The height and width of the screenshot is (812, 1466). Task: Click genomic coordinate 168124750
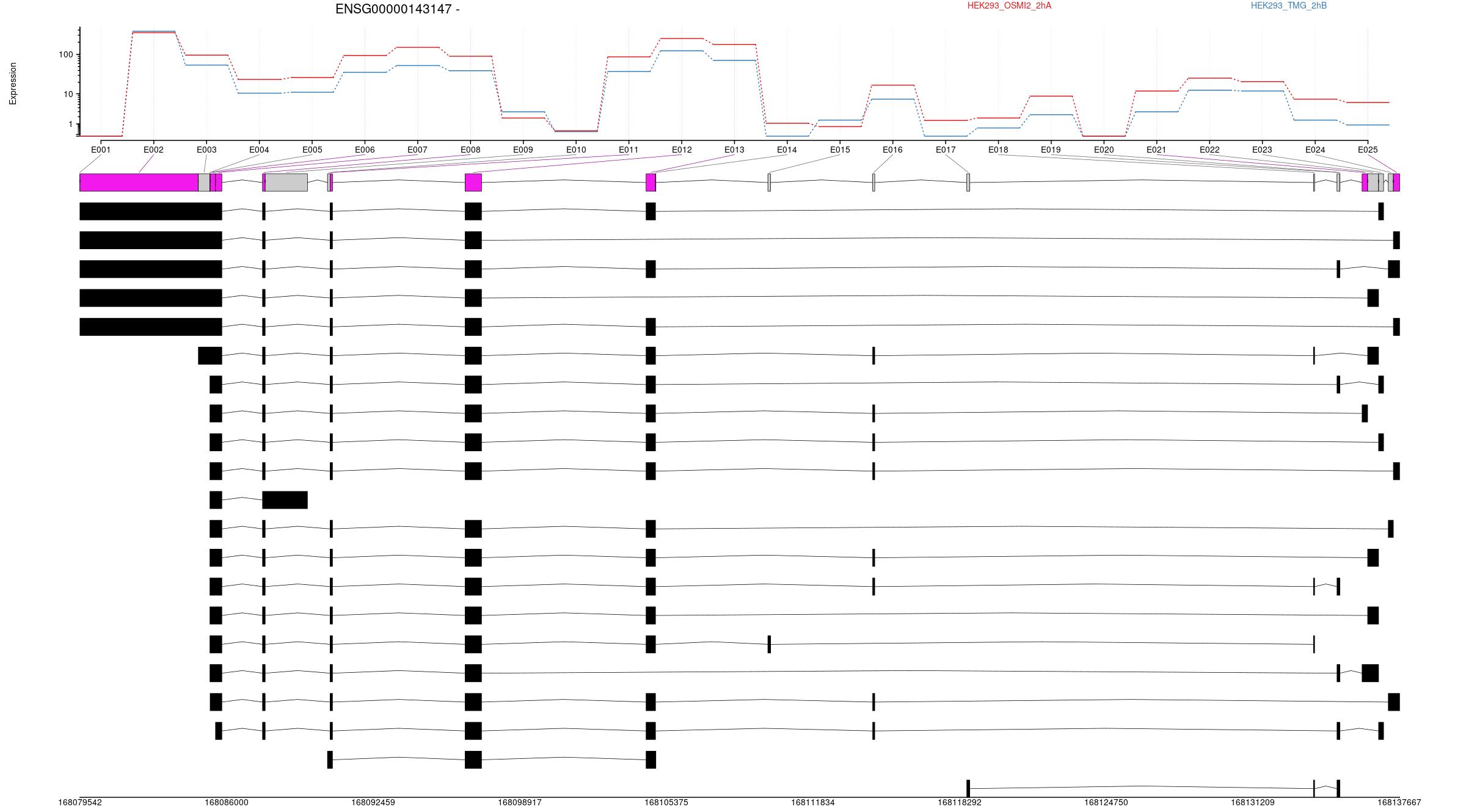tap(1106, 802)
